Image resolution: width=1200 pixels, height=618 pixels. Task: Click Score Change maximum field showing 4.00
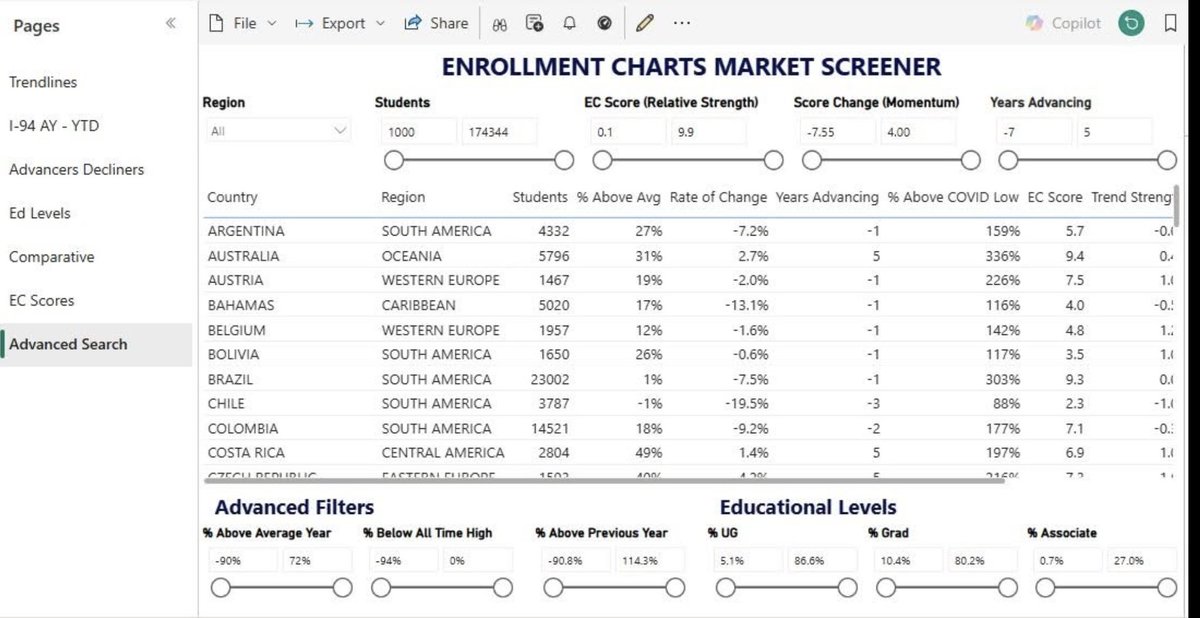[918, 131]
